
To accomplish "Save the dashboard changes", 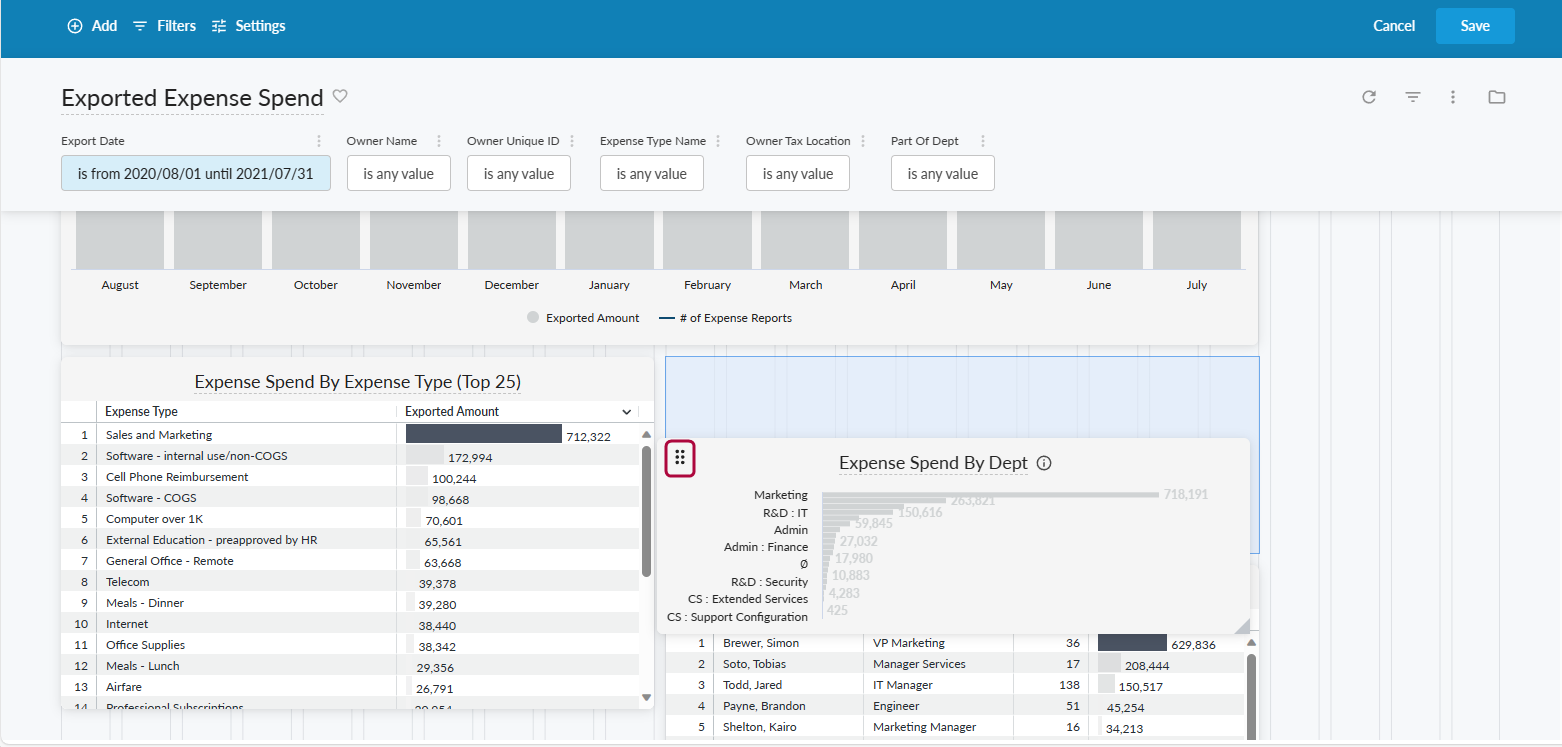I will click(x=1475, y=25).
